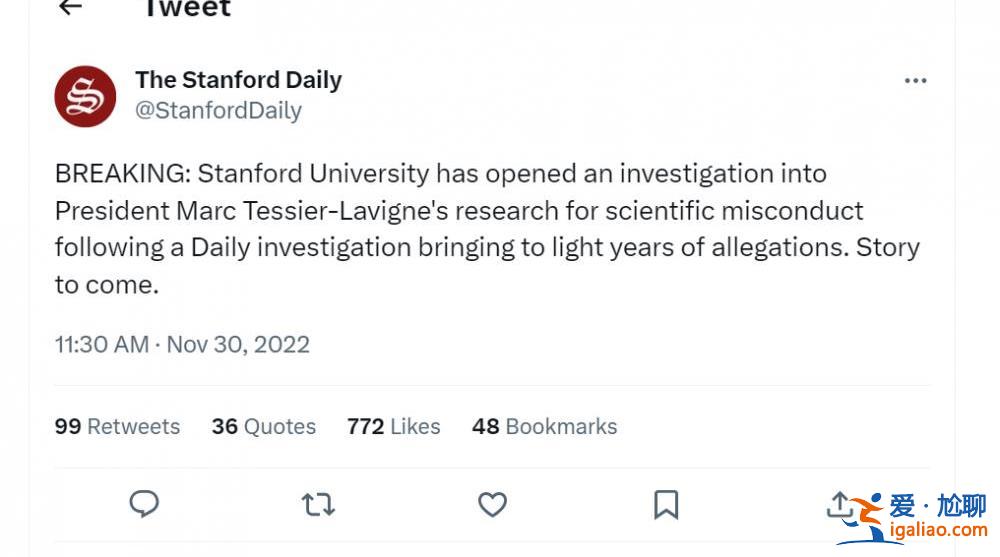Show the 48 Bookmarks count
Image resolution: width=1000 pixels, height=557 pixels.
[x=545, y=426]
